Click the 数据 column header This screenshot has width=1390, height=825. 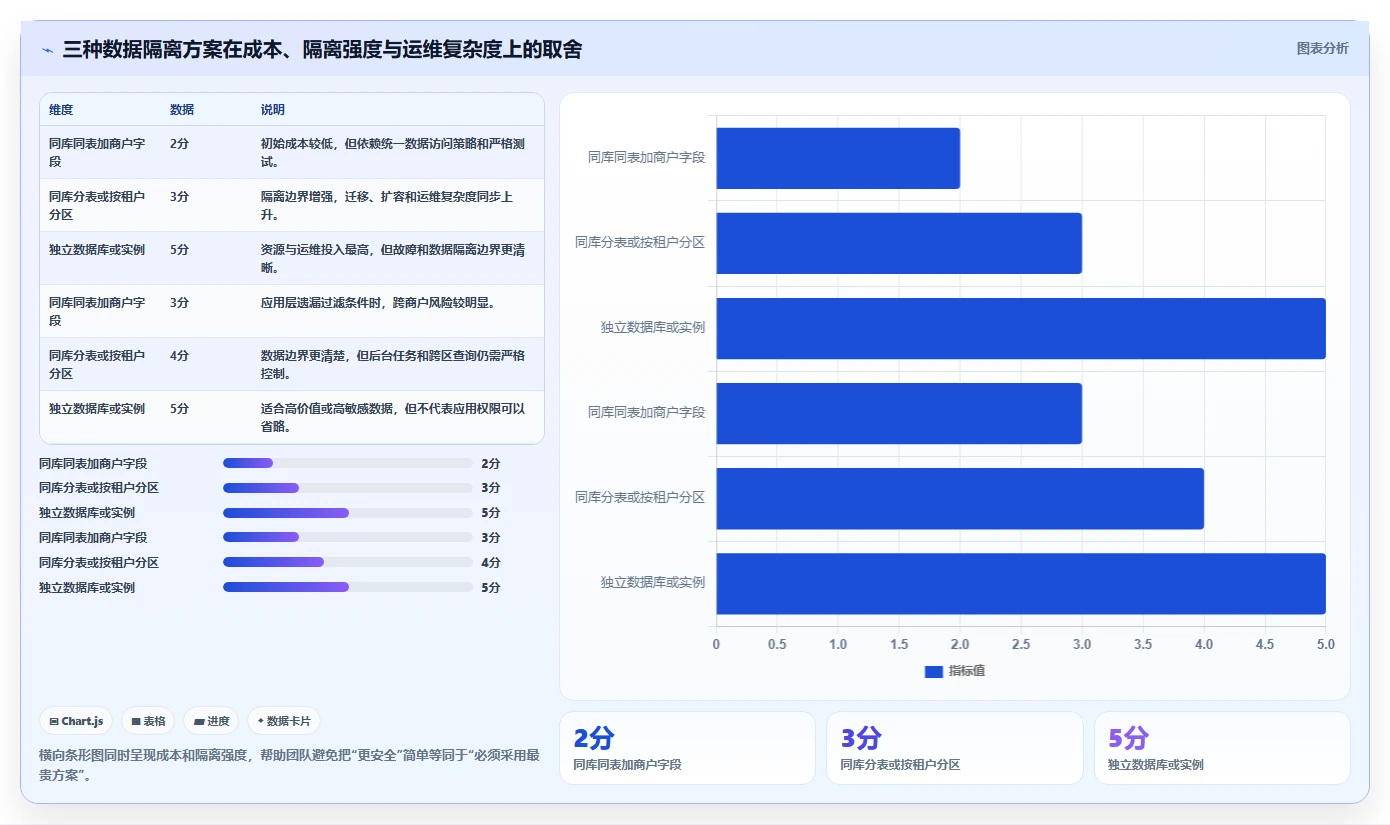point(182,110)
